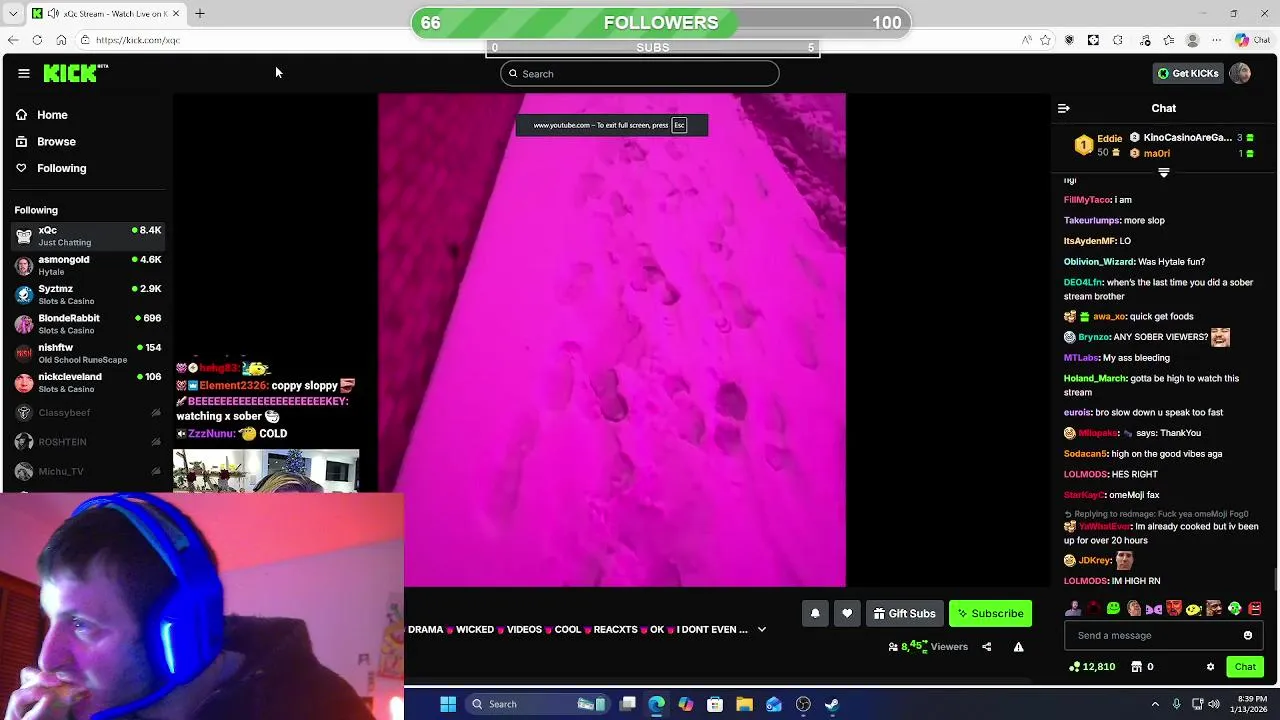Open Following from the sidebar
Image resolution: width=1280 pixels, height=720 pixels.
coord(50,168)
